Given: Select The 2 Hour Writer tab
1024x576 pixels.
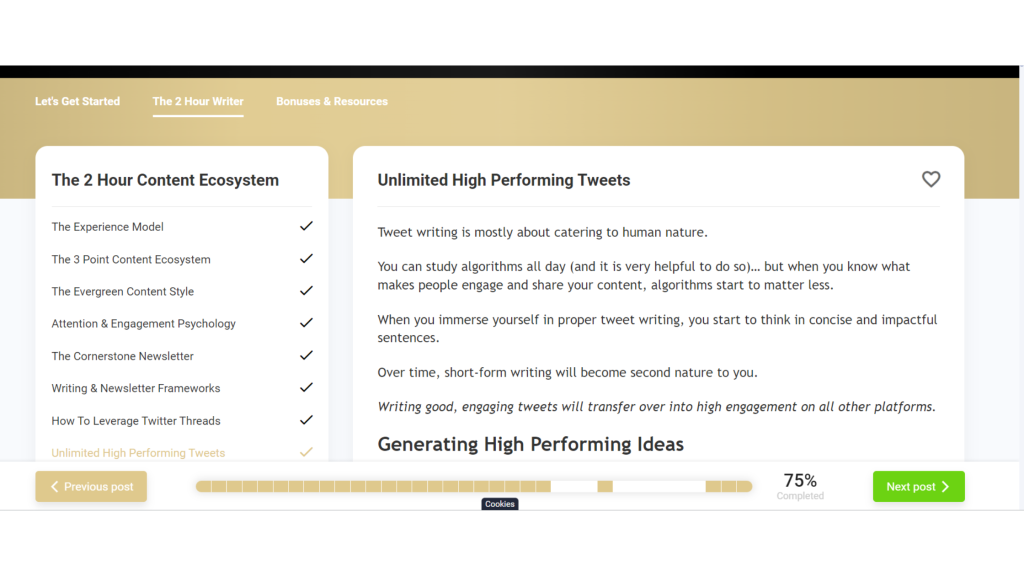Looking at the screenshot, I should click(x=198, y=101).
